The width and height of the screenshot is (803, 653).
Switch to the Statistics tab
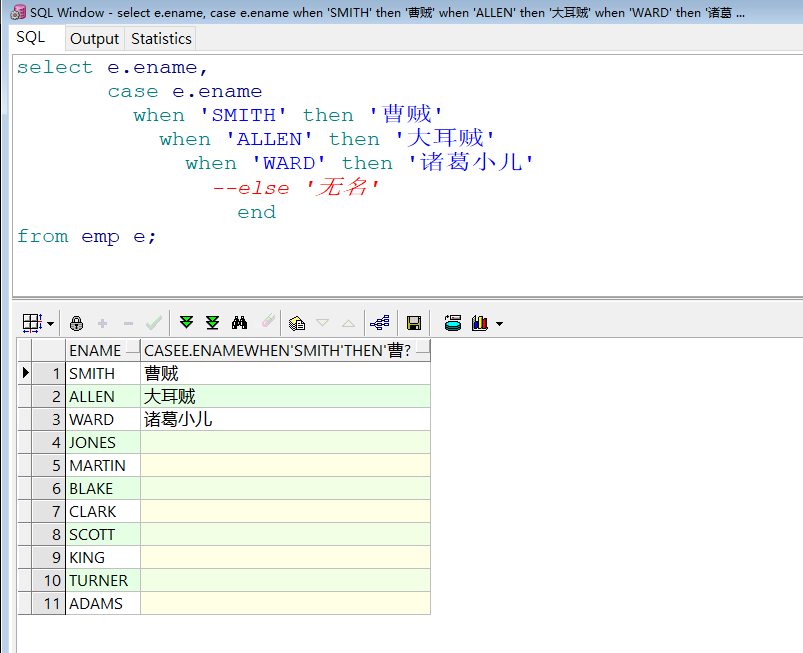161,38
